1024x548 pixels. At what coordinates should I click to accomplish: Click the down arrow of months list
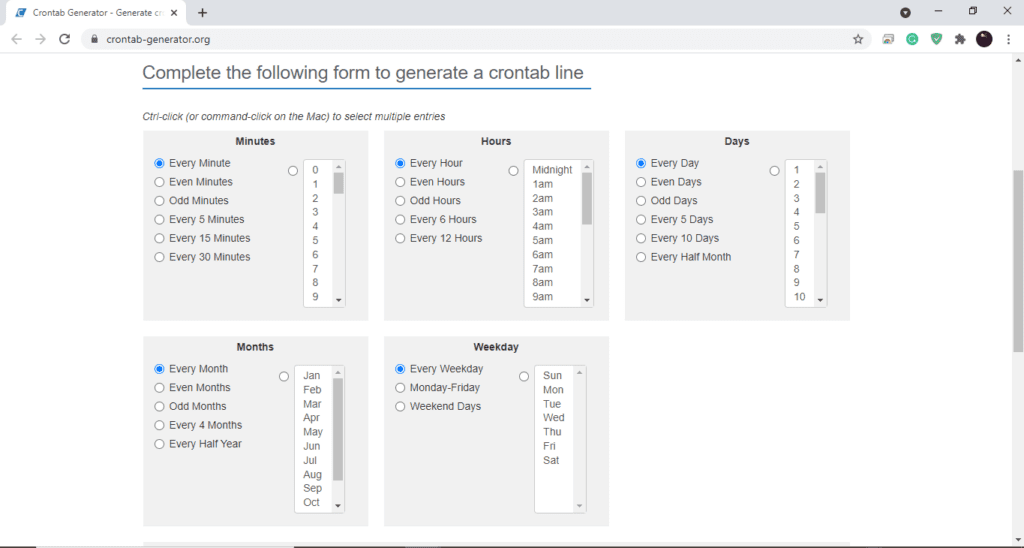pyautogui.click(x=338, y=506)
